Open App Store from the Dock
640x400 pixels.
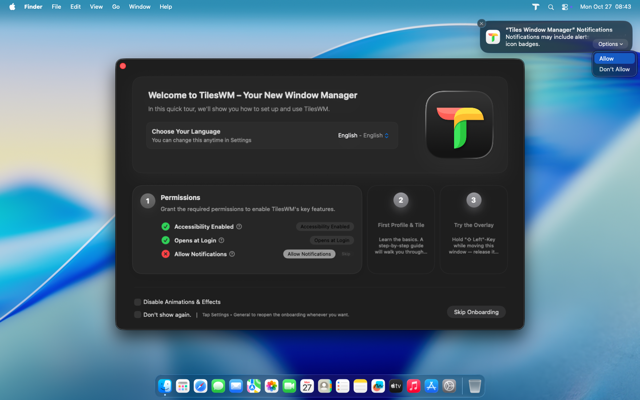tap(431, 386)
